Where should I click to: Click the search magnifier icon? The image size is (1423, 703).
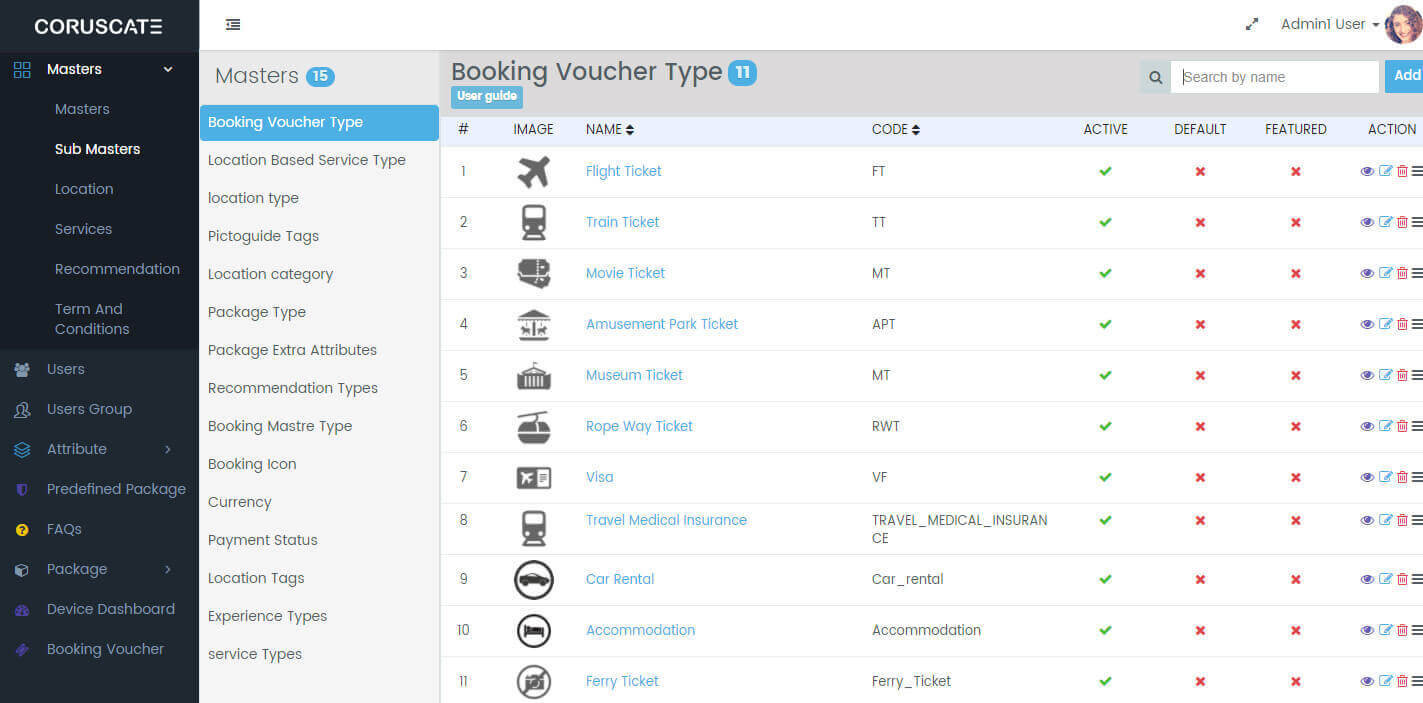[1155, 77]
